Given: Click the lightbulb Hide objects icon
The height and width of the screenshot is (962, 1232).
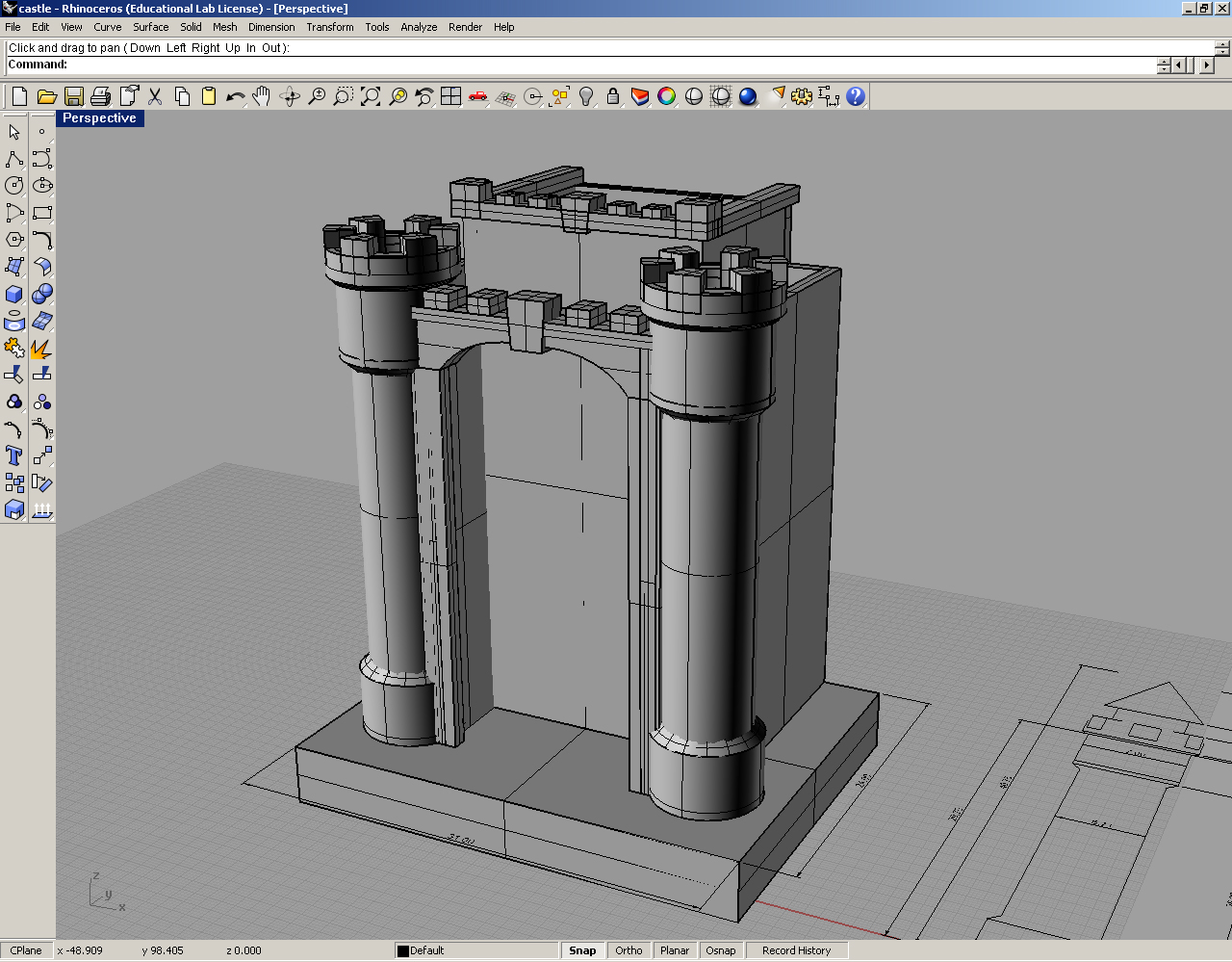Looking at the screenshot, I should coord(585,96).
